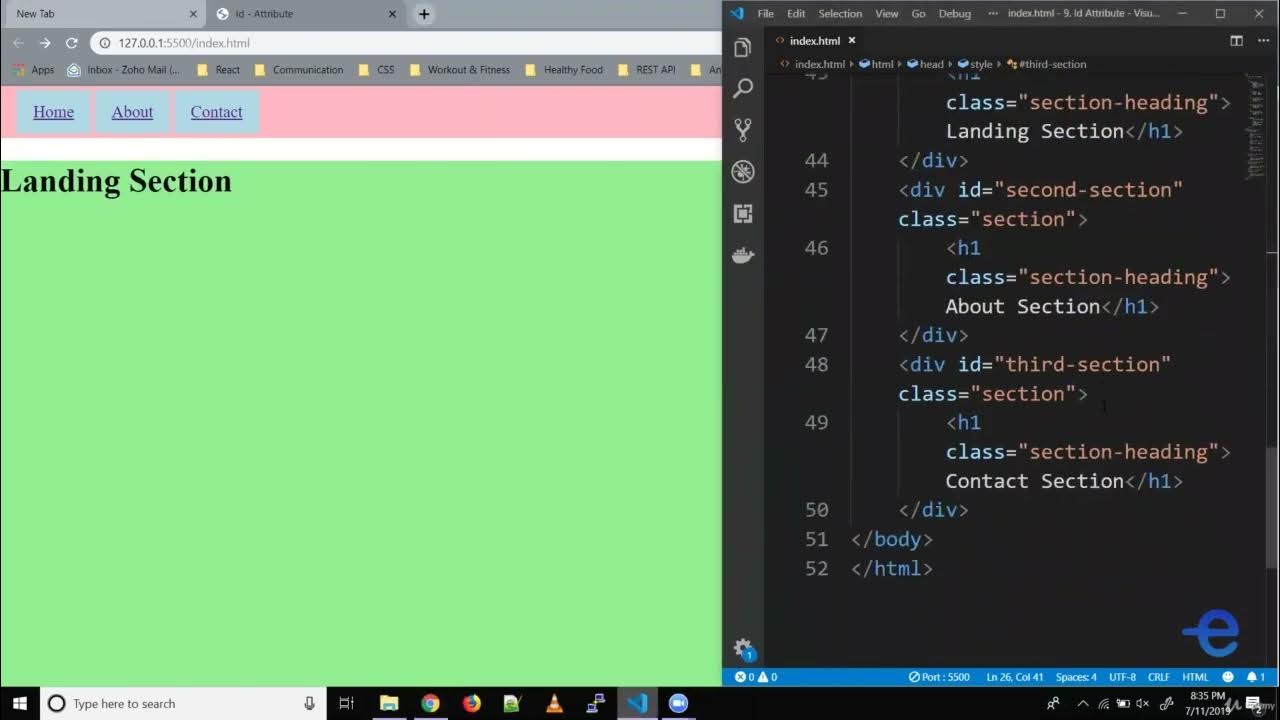Viewport: 1280px width, 720px height.
Task: Click the browser forward arrow
Action: (x=44, y=43)
